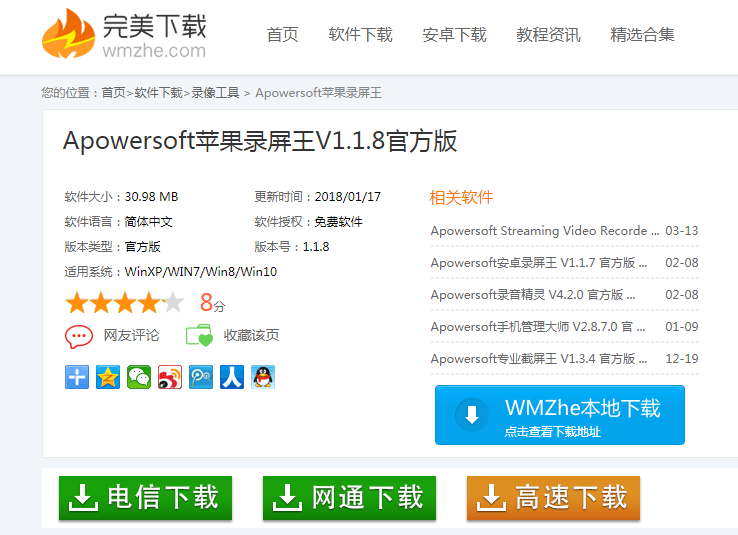Share via the WeChat icon
Viewport: 738px width, 535px height.
click(x=139, y=377)
